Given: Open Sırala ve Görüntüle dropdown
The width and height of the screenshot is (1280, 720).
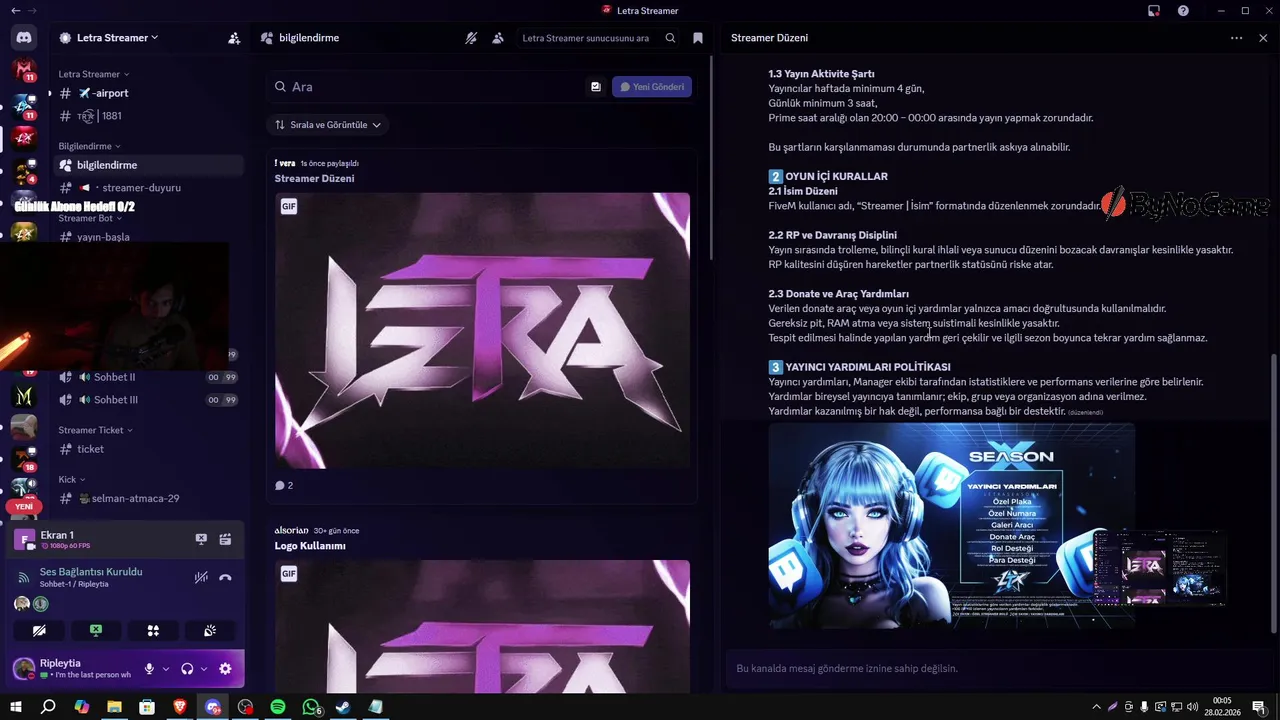Looking at the screenshot, I should click(x=328, y=125).
